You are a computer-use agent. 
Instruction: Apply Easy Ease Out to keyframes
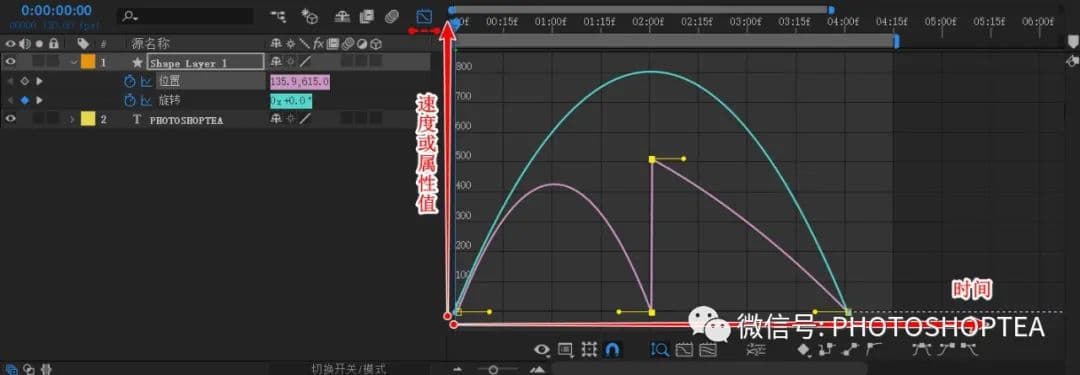969,349
